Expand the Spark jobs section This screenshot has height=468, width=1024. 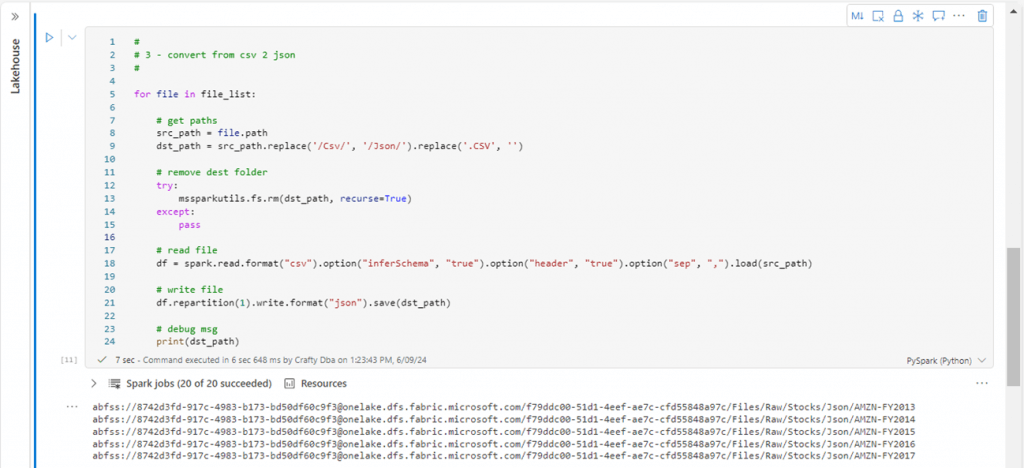point(94,383)
